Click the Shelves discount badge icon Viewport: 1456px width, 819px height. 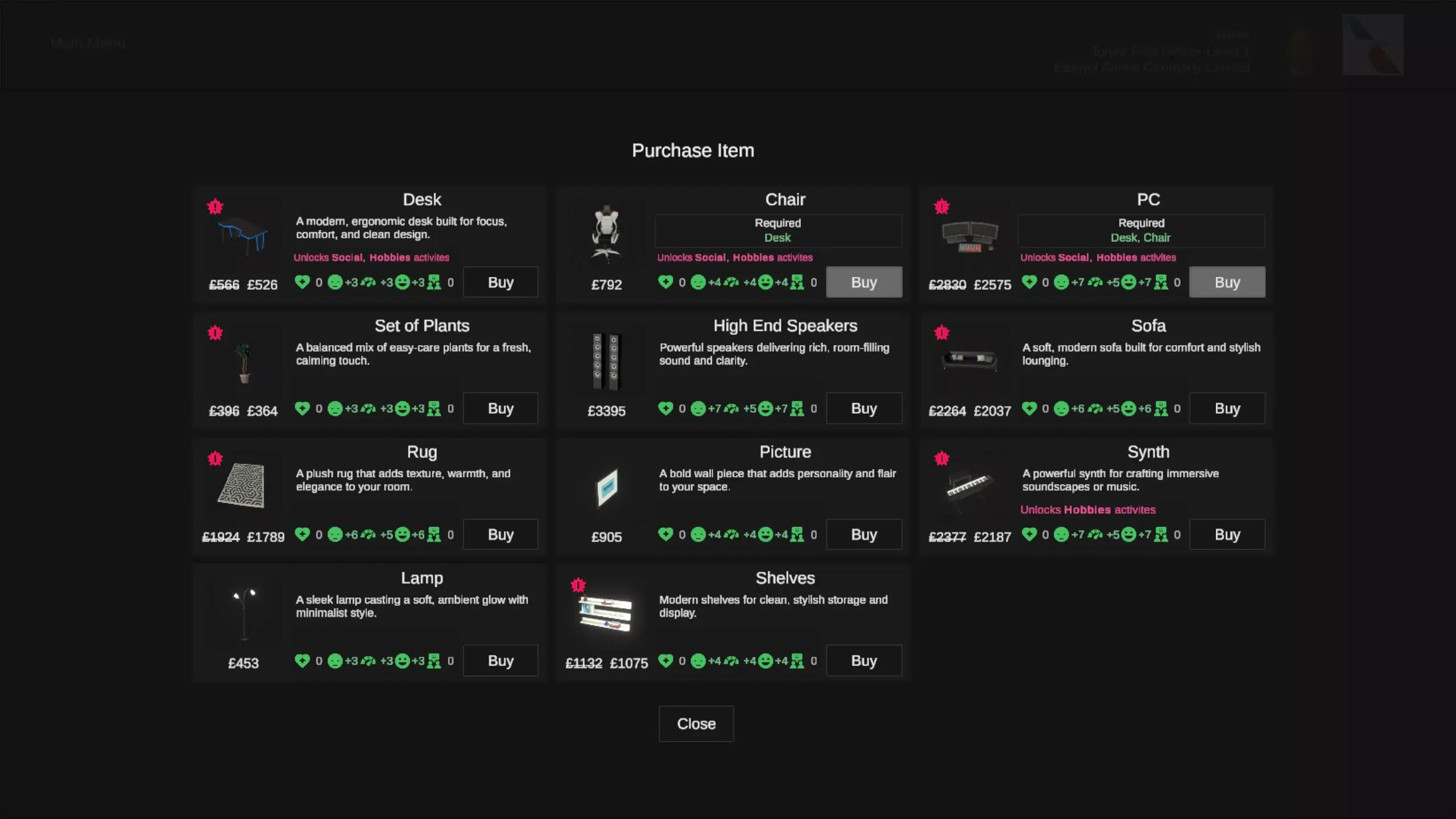point(578,585)
